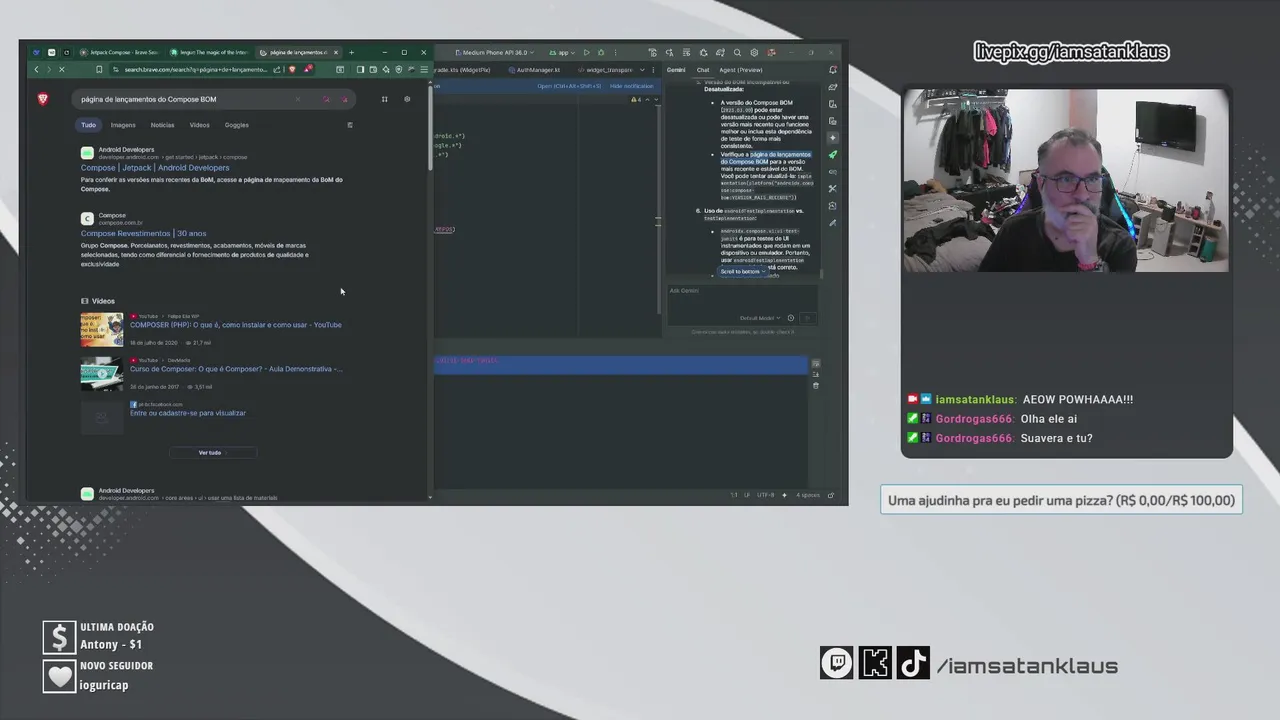This screenshot has width=1280, height=720.
Task: Select Notícias search filter
Action: point(162,125)
